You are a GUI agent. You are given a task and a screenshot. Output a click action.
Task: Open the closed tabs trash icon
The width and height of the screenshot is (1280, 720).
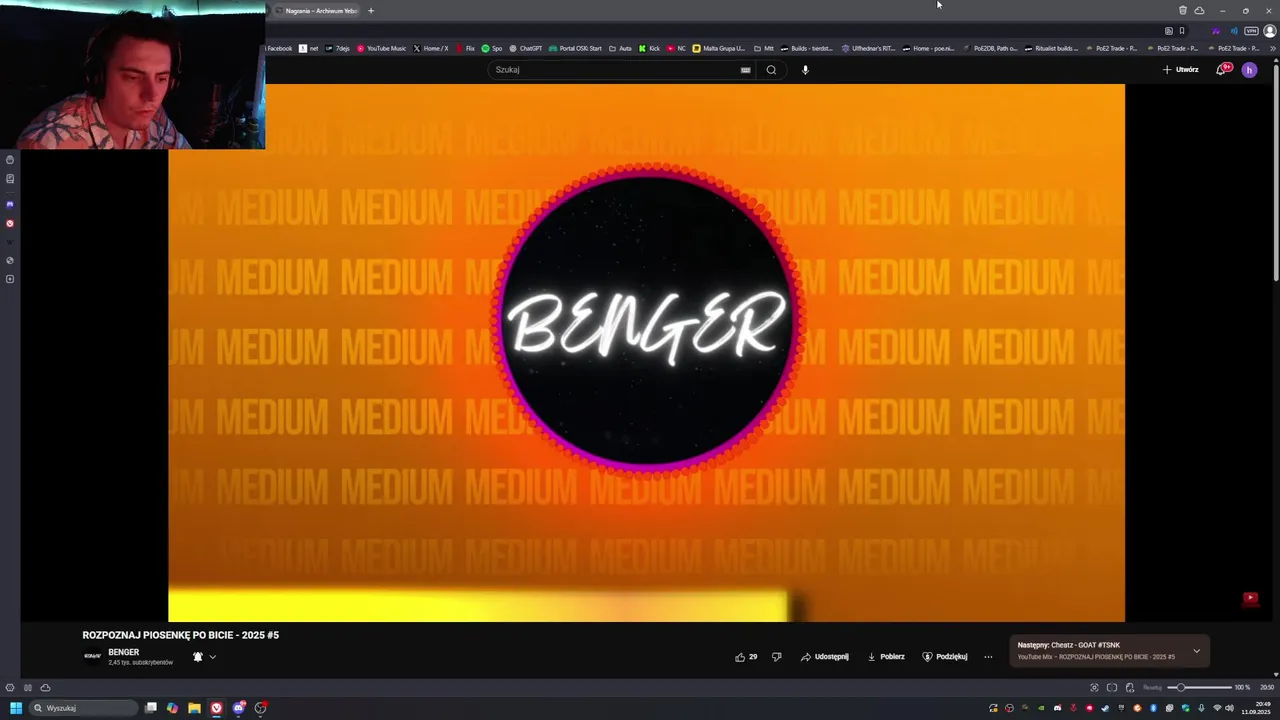[1182, 10]
